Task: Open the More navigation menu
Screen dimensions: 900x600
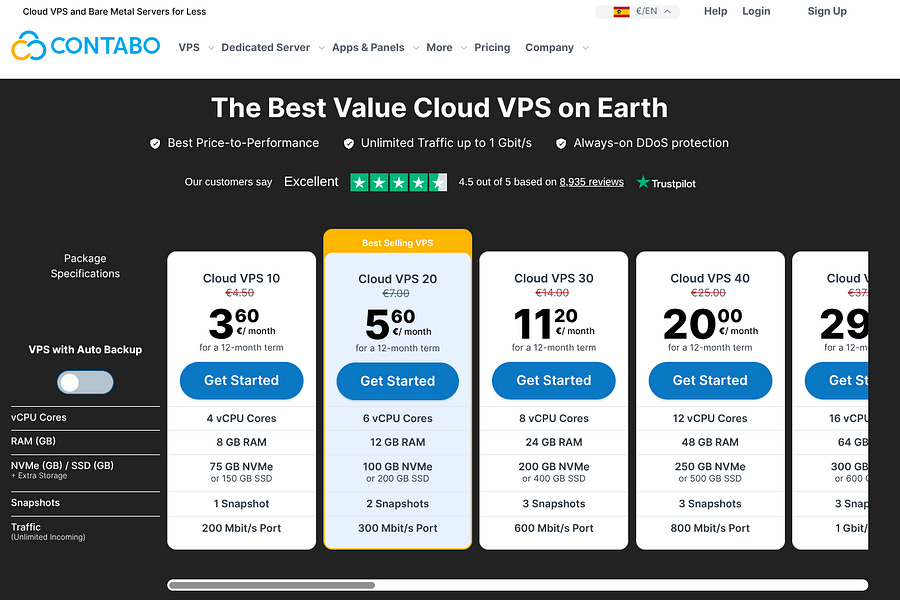Action: click(439, 48)
